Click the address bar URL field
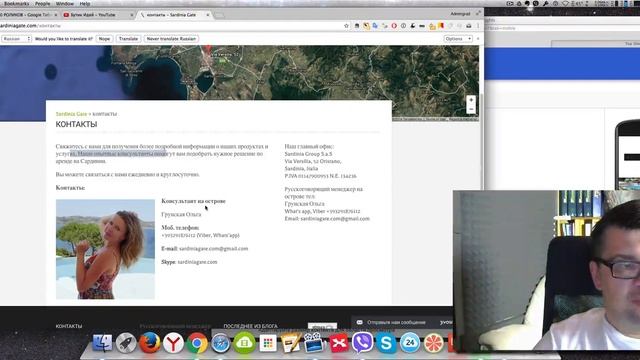Viewport: 640px width, 360px height. [171, 26]
